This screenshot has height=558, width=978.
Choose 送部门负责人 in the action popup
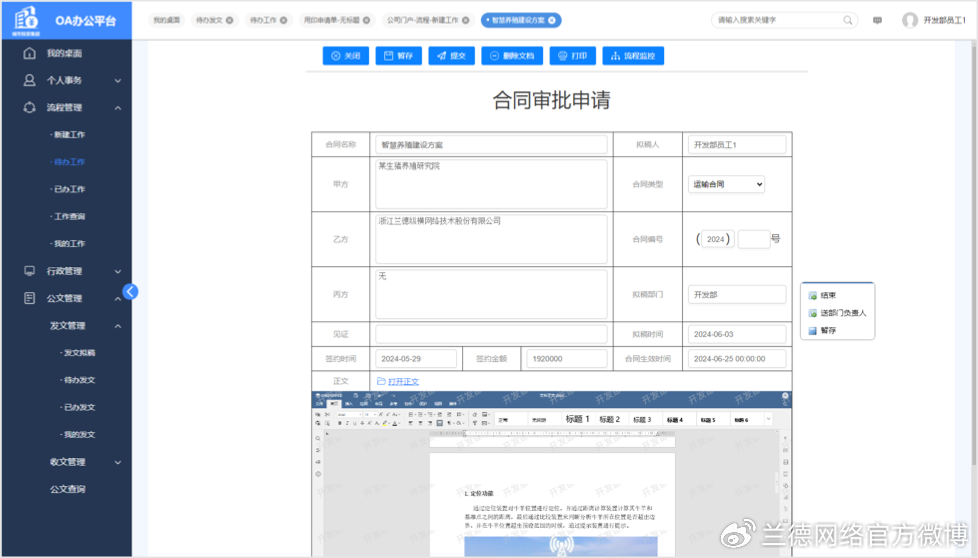pos(843,313)
